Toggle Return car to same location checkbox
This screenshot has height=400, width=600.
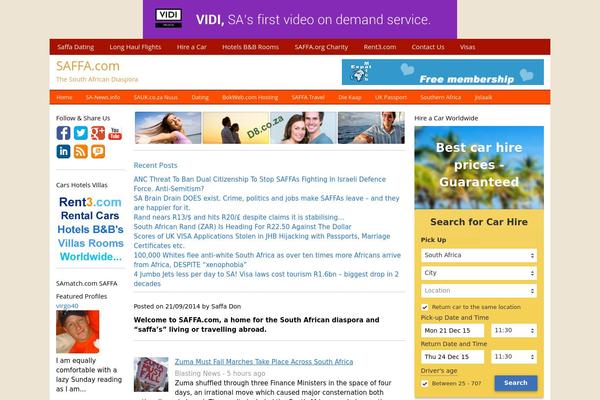click(x=425, y=307)
